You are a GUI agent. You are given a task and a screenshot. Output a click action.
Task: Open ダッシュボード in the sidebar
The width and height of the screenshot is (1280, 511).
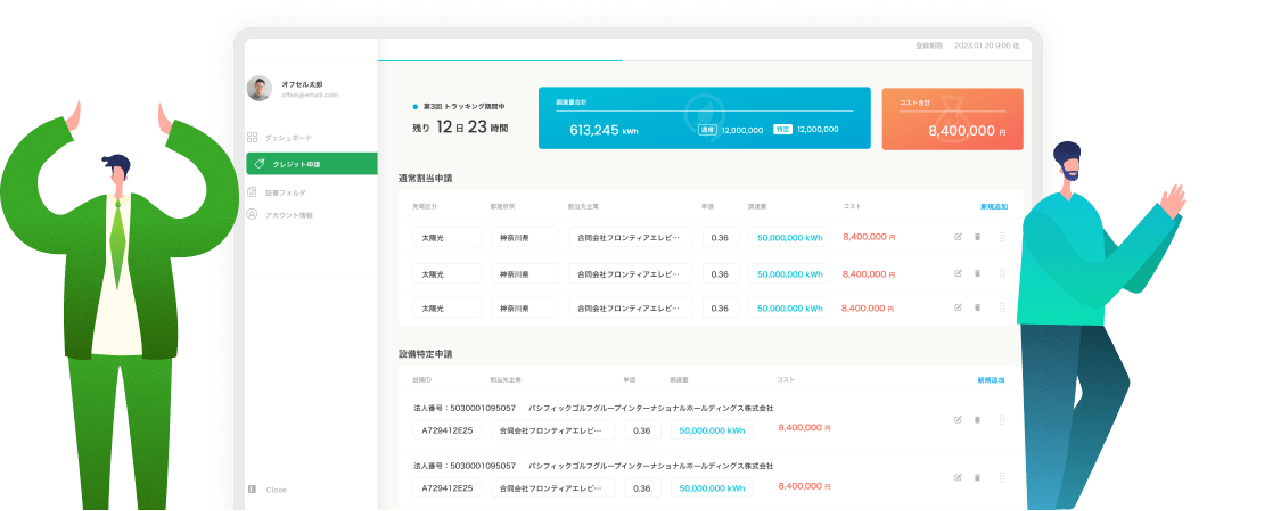[287, 137]
